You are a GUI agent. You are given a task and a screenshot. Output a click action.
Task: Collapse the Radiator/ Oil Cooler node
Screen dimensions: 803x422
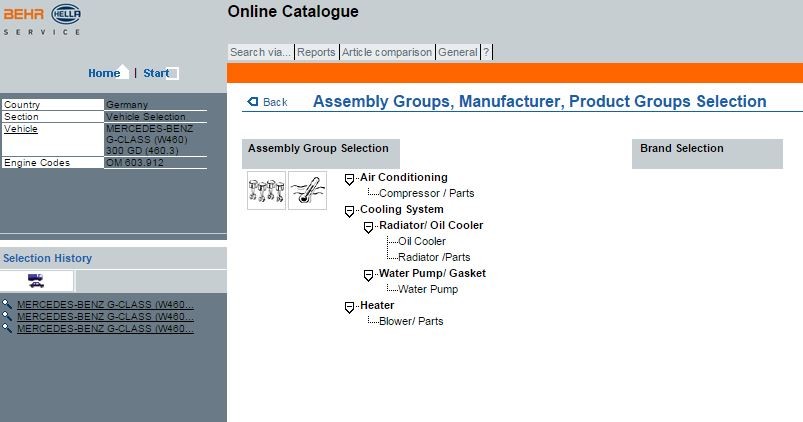(368, 227)
